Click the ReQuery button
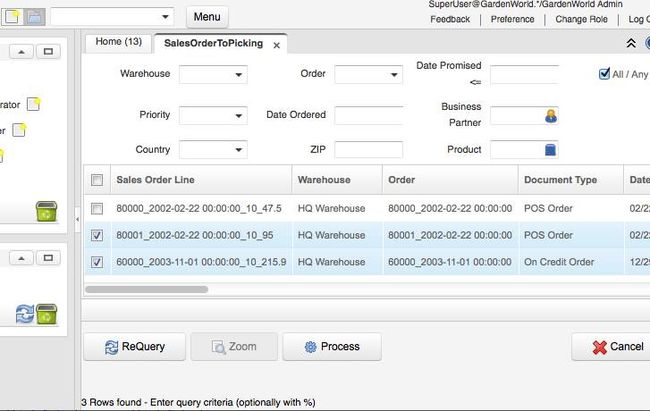 pos(137,347)
